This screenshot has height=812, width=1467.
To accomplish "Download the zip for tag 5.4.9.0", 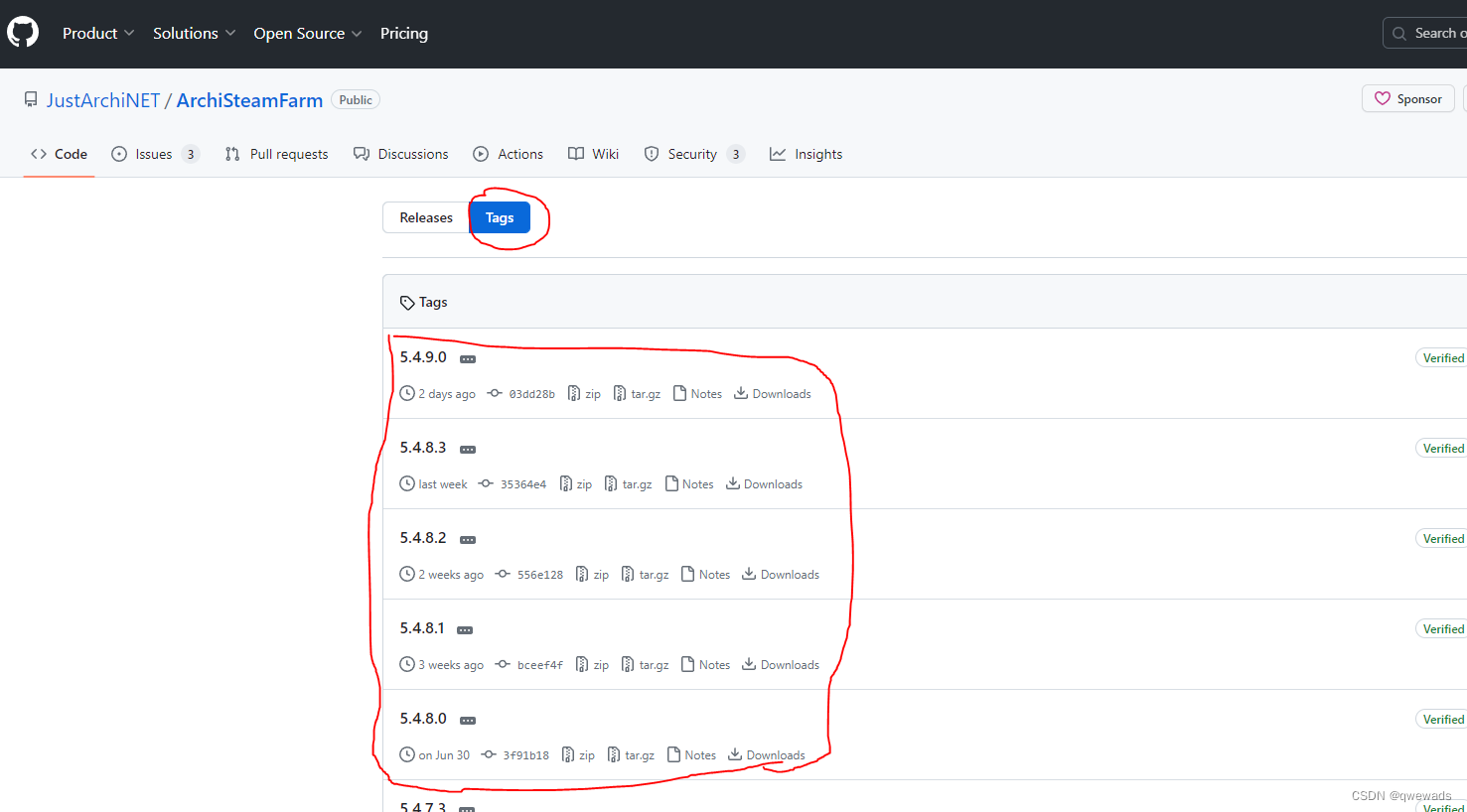I will pyautogui.click(x=584, y=394).
